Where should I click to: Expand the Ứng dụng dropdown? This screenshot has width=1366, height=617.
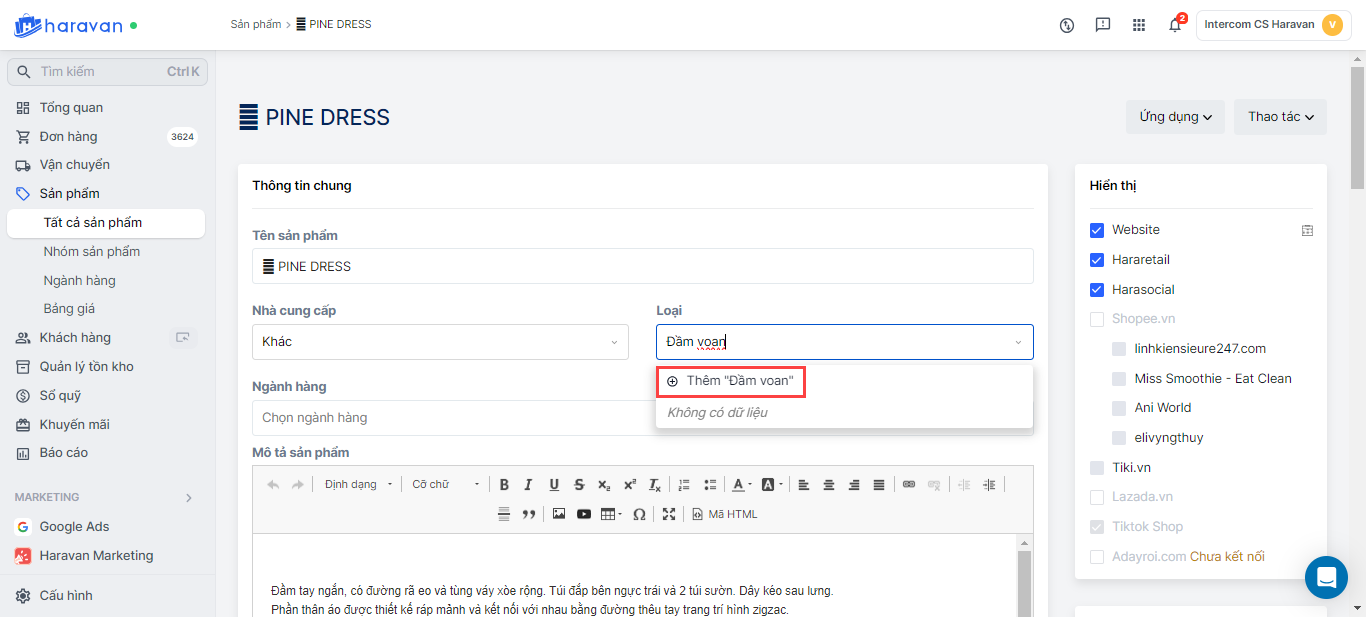(x=1175, y=117)
